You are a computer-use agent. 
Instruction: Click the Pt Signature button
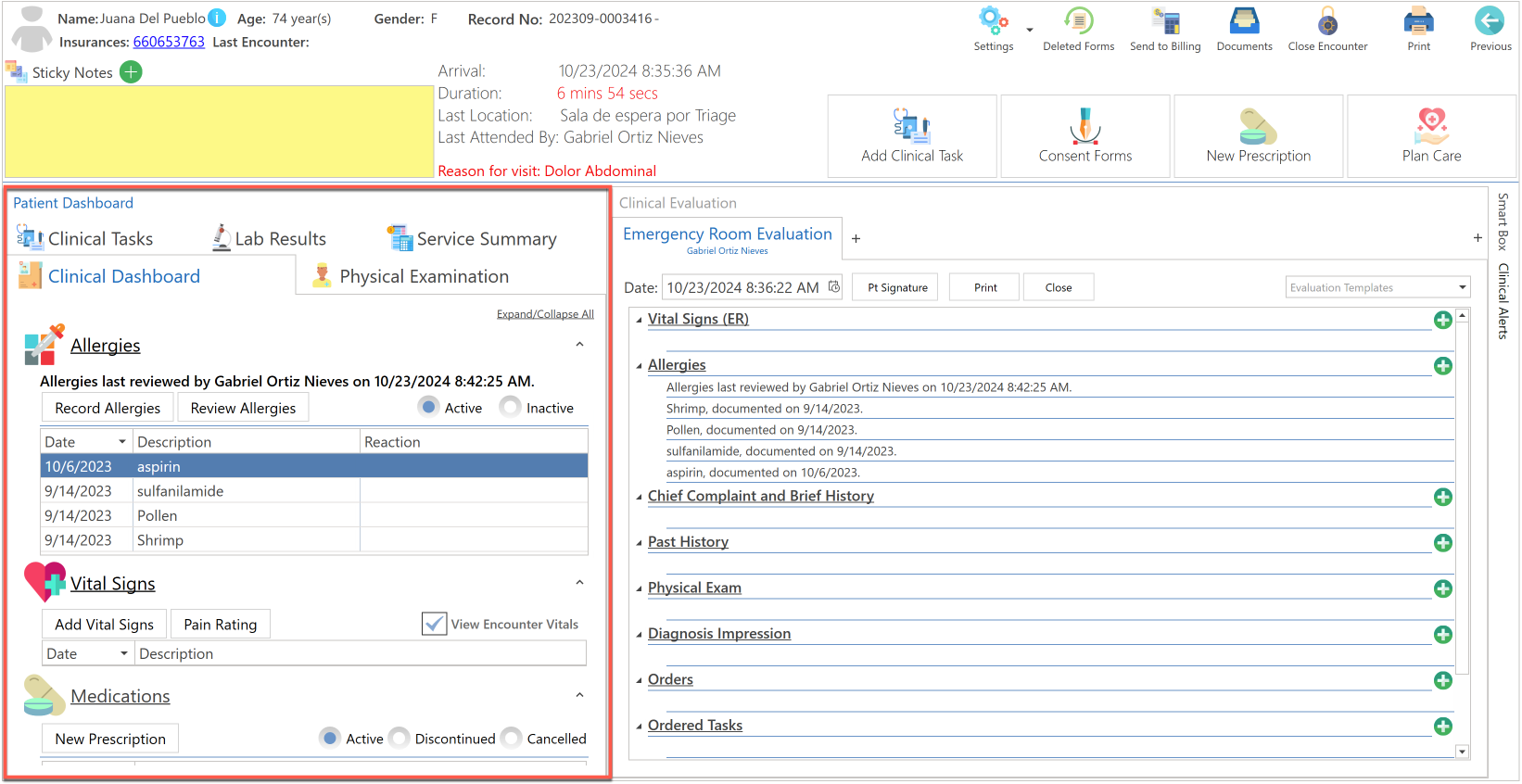point(896,287)
